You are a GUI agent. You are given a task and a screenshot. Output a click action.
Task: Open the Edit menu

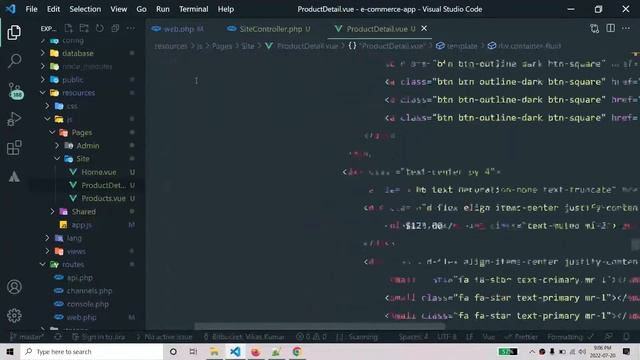coord(53,9)
